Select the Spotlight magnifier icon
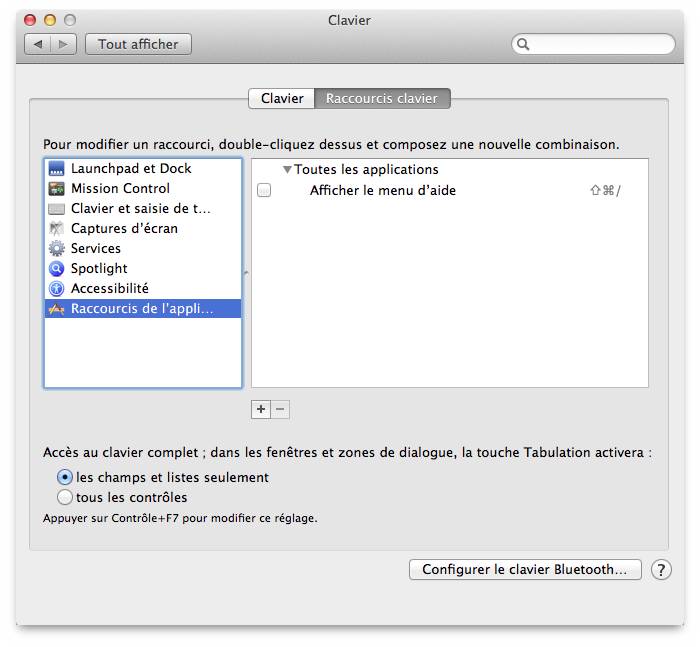 [56, 269]
